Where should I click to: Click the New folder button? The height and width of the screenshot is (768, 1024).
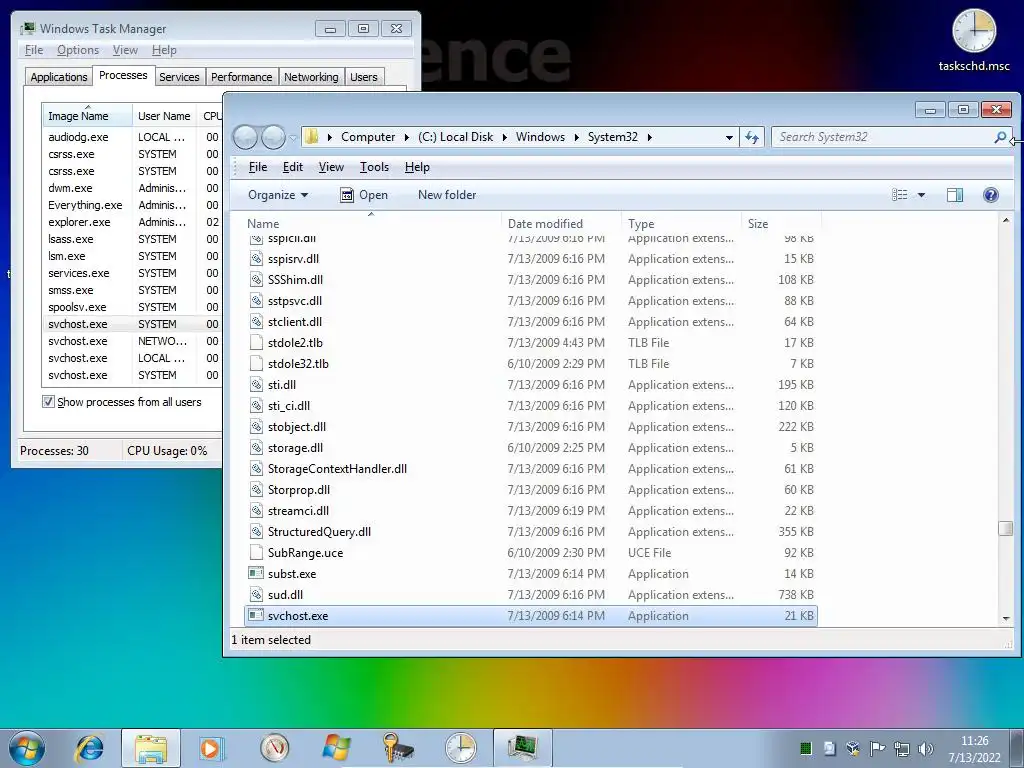pyautogui.click(x=447, y=195)
